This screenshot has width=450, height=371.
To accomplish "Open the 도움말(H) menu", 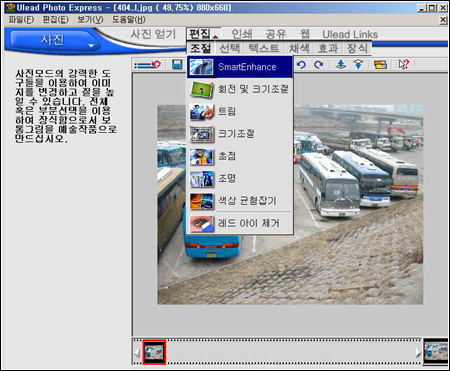I will coord(129,20).
